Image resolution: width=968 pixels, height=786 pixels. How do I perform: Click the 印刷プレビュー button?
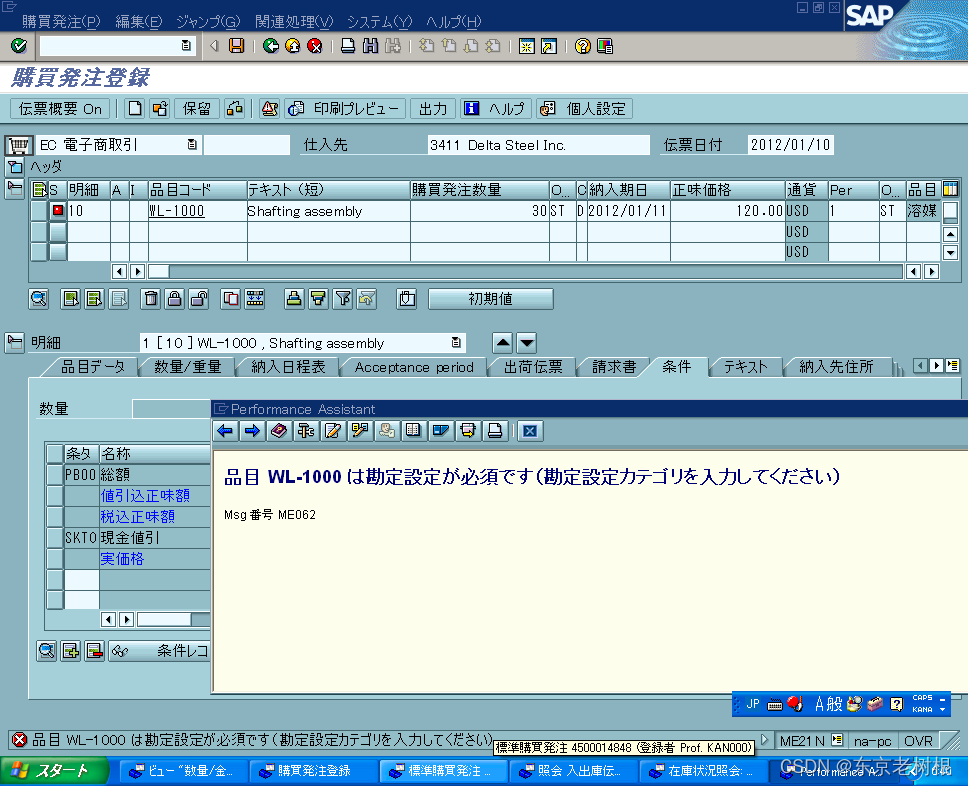[346, 109]
